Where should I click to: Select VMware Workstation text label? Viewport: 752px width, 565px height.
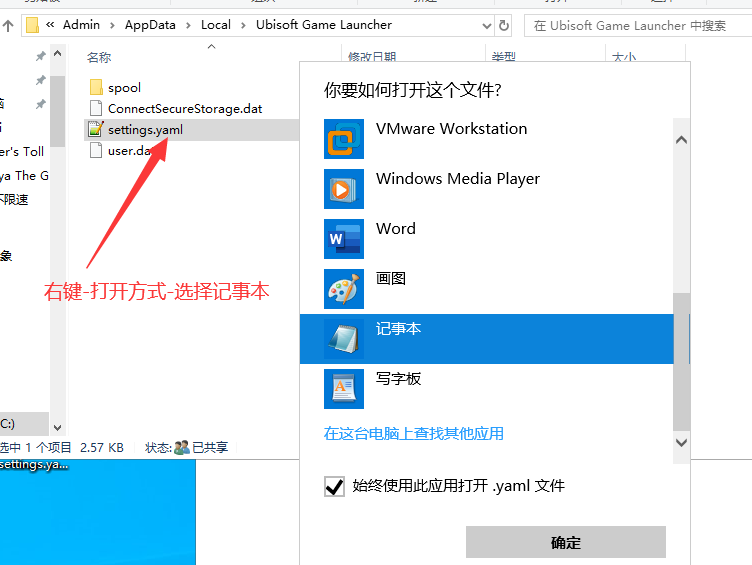(451, 129)
